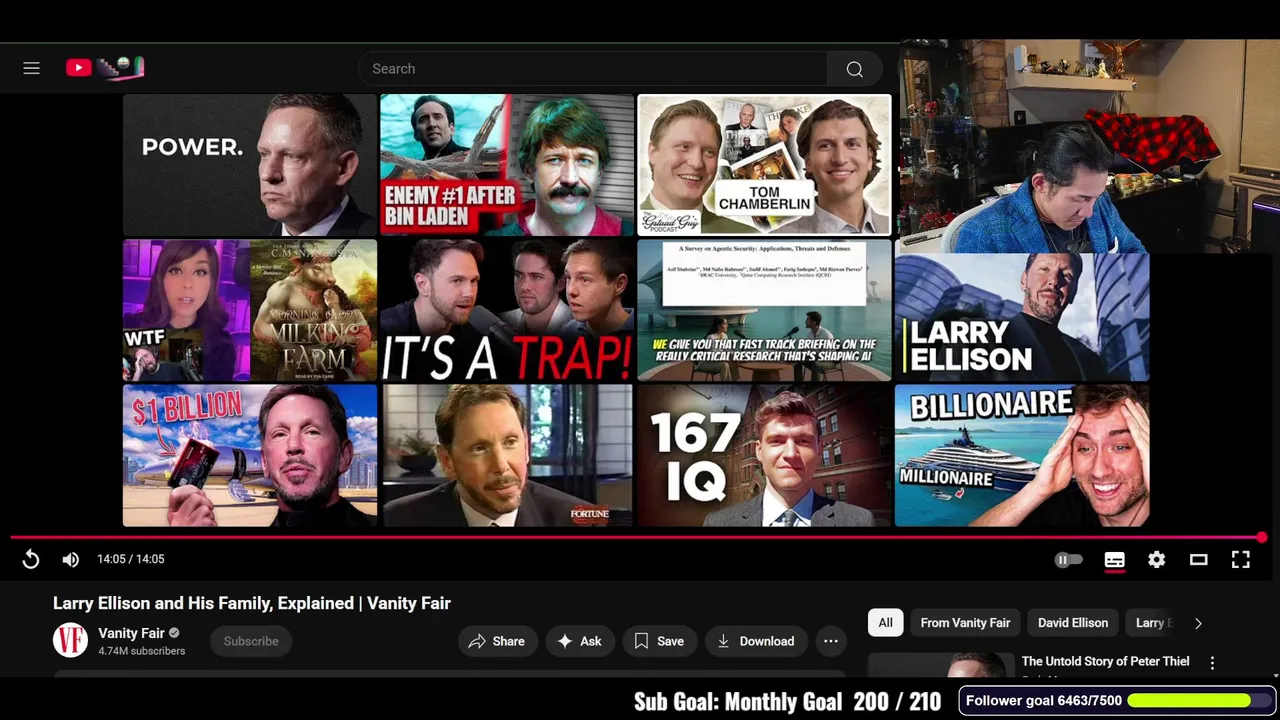Open the Vanity Fair channel name
The width and height of the screenshot is (1280, 720).
point(131,633)
